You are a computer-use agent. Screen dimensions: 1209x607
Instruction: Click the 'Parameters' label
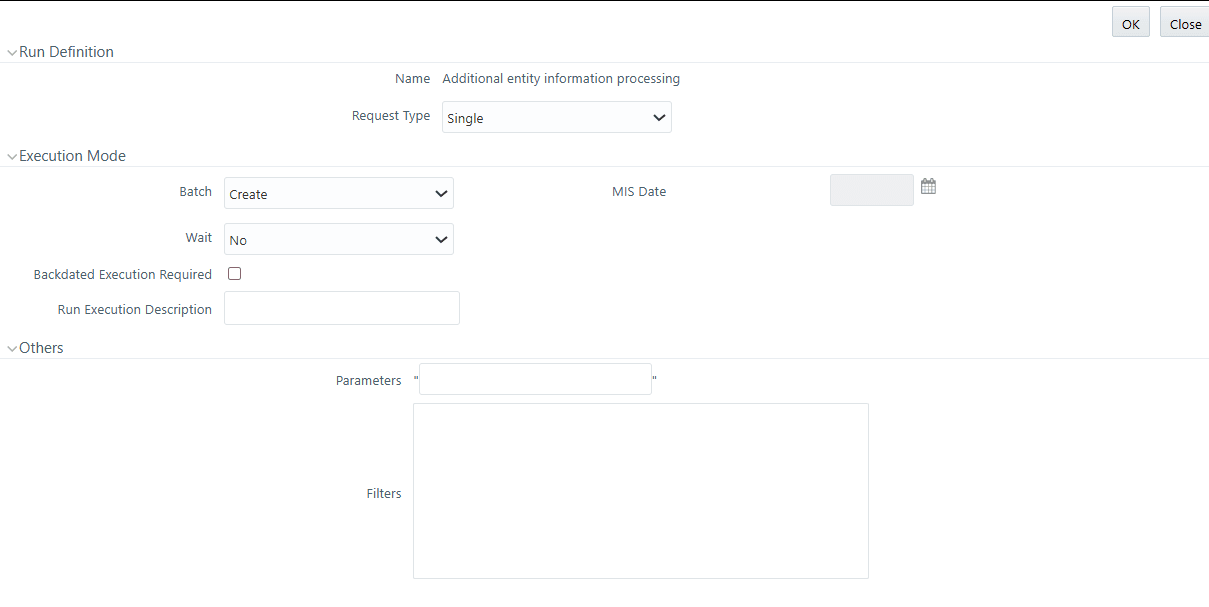369,381
